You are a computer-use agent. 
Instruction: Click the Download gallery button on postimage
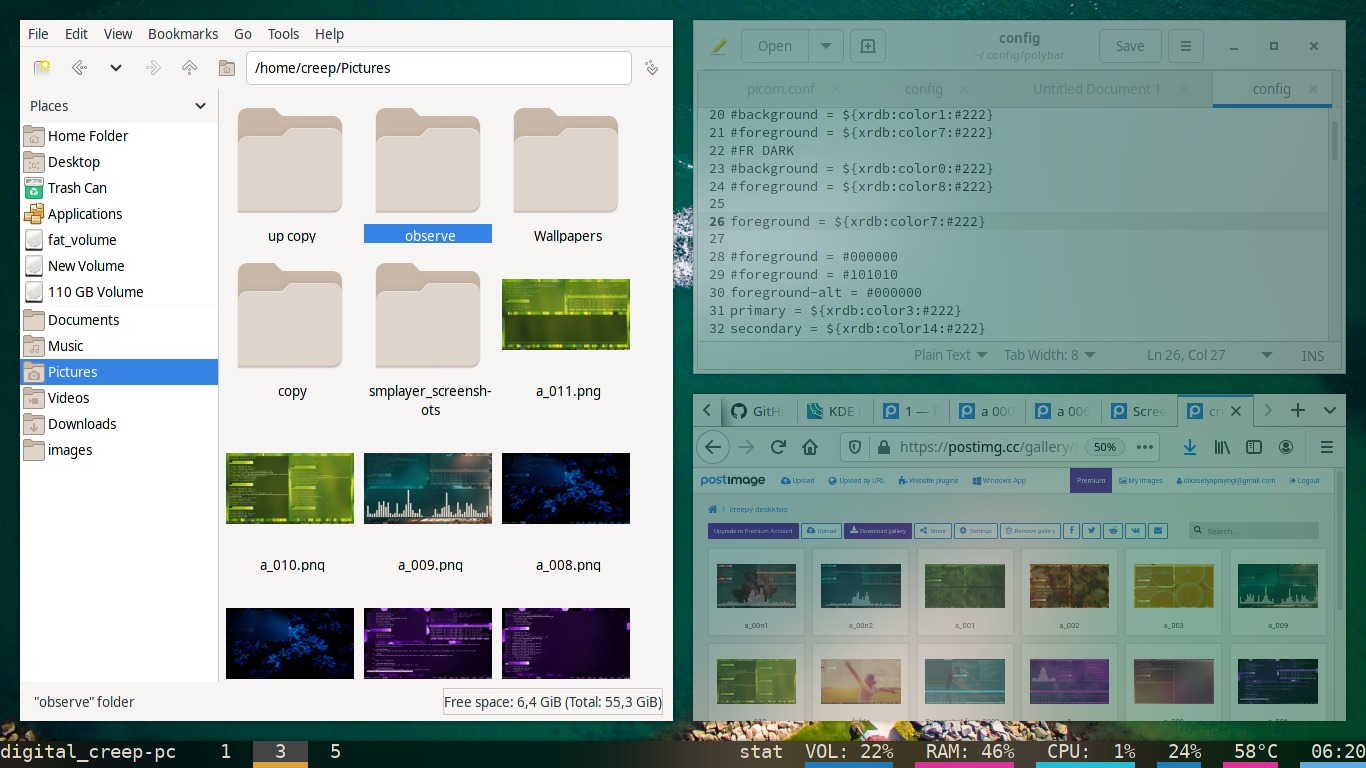877,531
